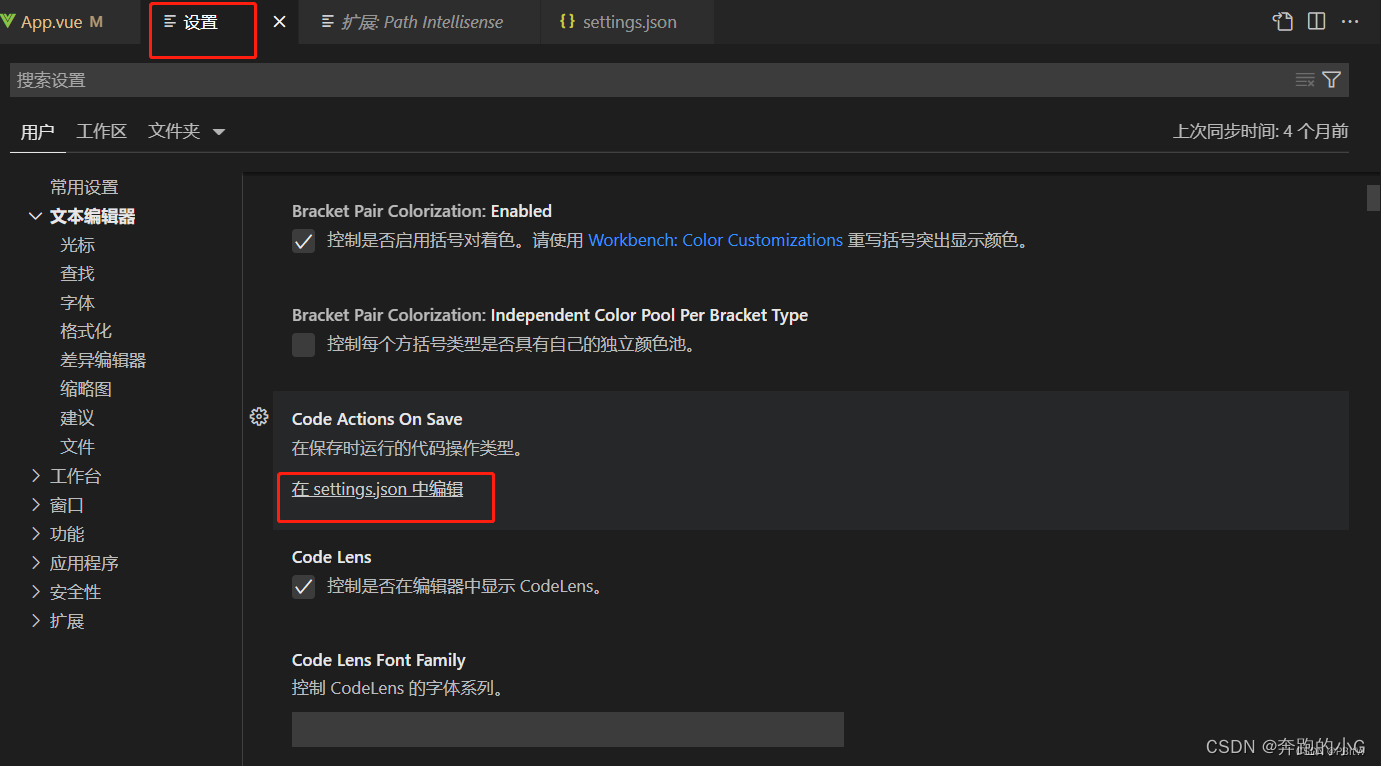Open the 文件夹 dropdown arrow
Screen dimensions: 1381x766
(219, 132)
